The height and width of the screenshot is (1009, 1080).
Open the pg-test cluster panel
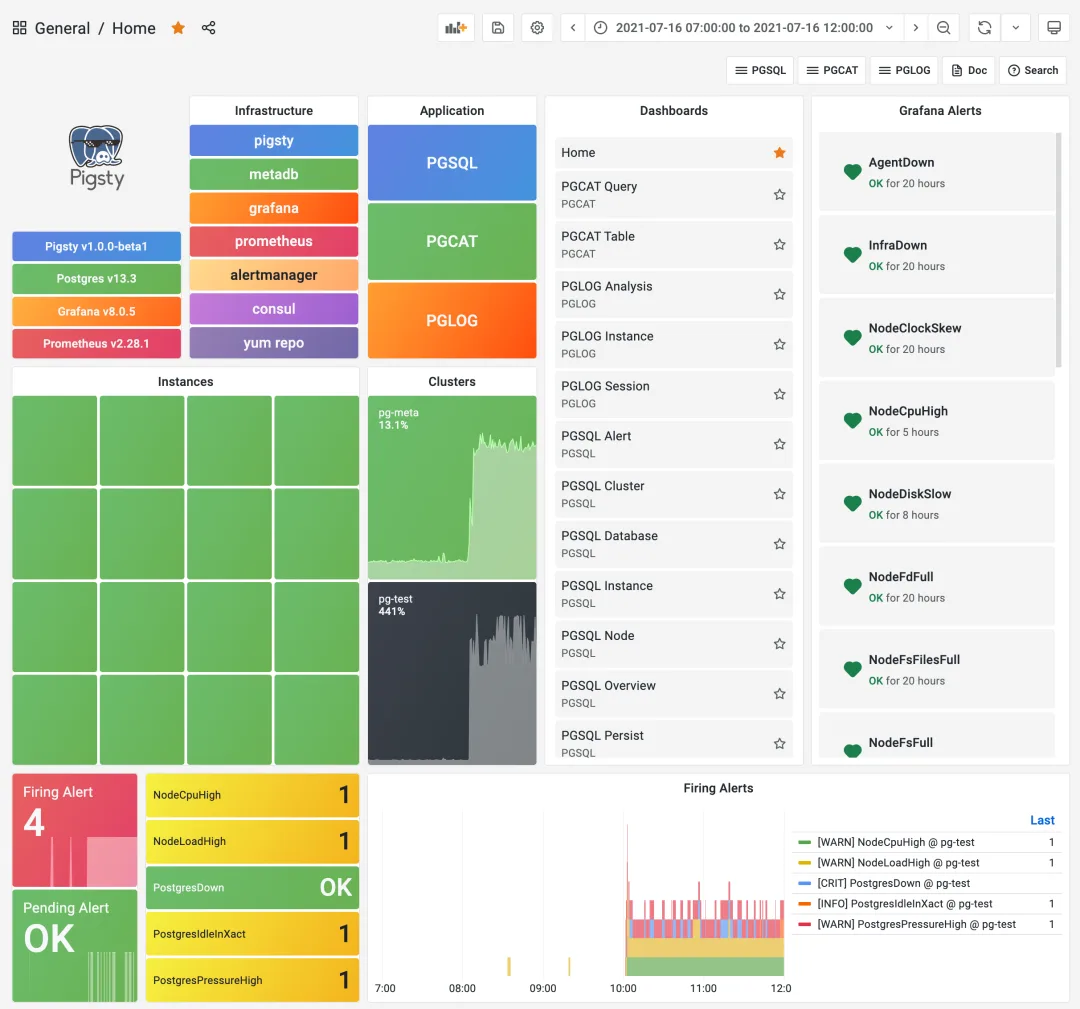(x=452, y=674)
